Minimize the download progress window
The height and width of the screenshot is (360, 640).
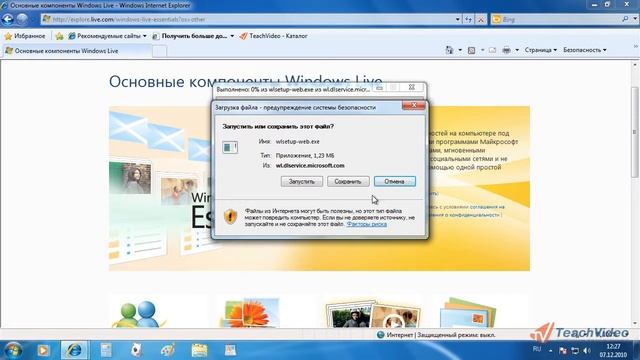pos(379,87)
